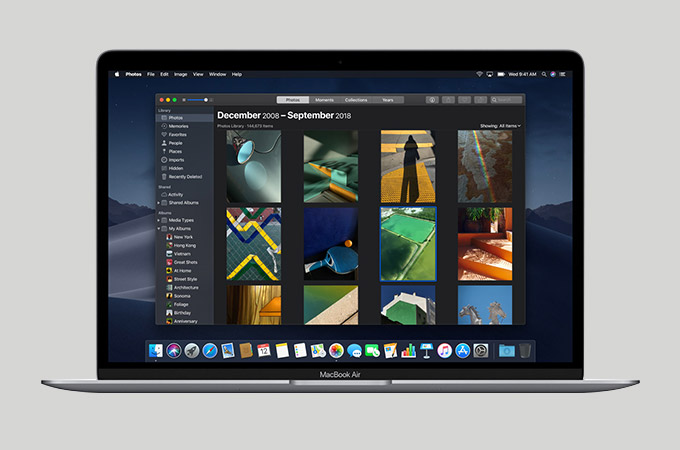Launch Siri from the Dock
Image resolution: width=680 pixels, height=450 pixels.
coord(173,351)
